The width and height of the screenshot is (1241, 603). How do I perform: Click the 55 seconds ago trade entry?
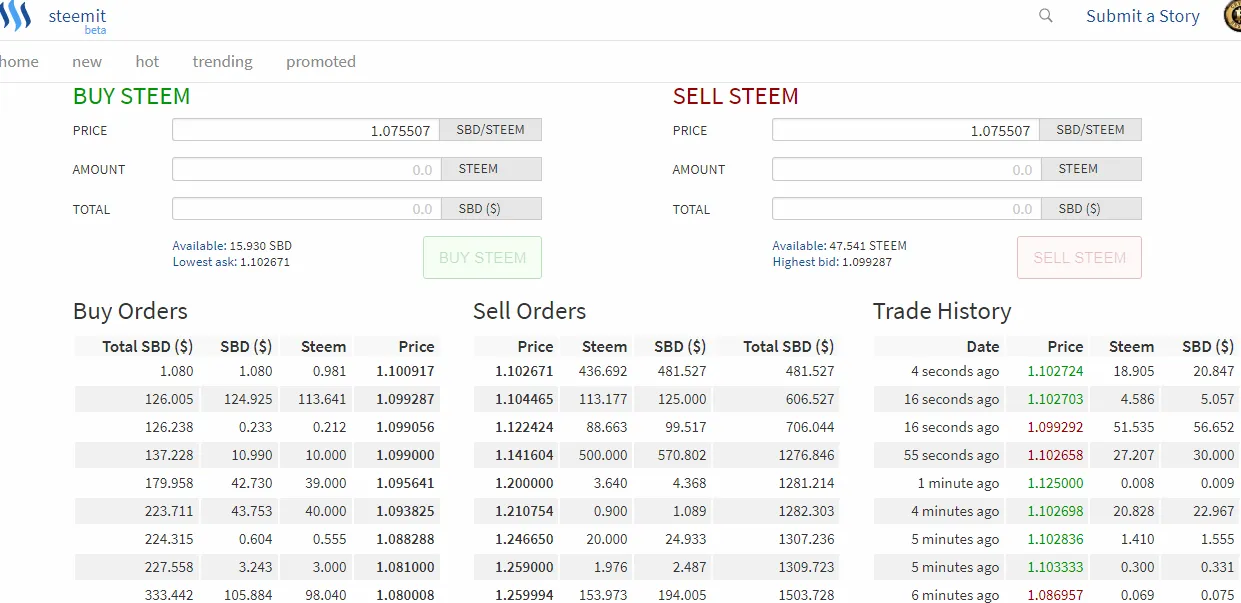tap(951, 455)
